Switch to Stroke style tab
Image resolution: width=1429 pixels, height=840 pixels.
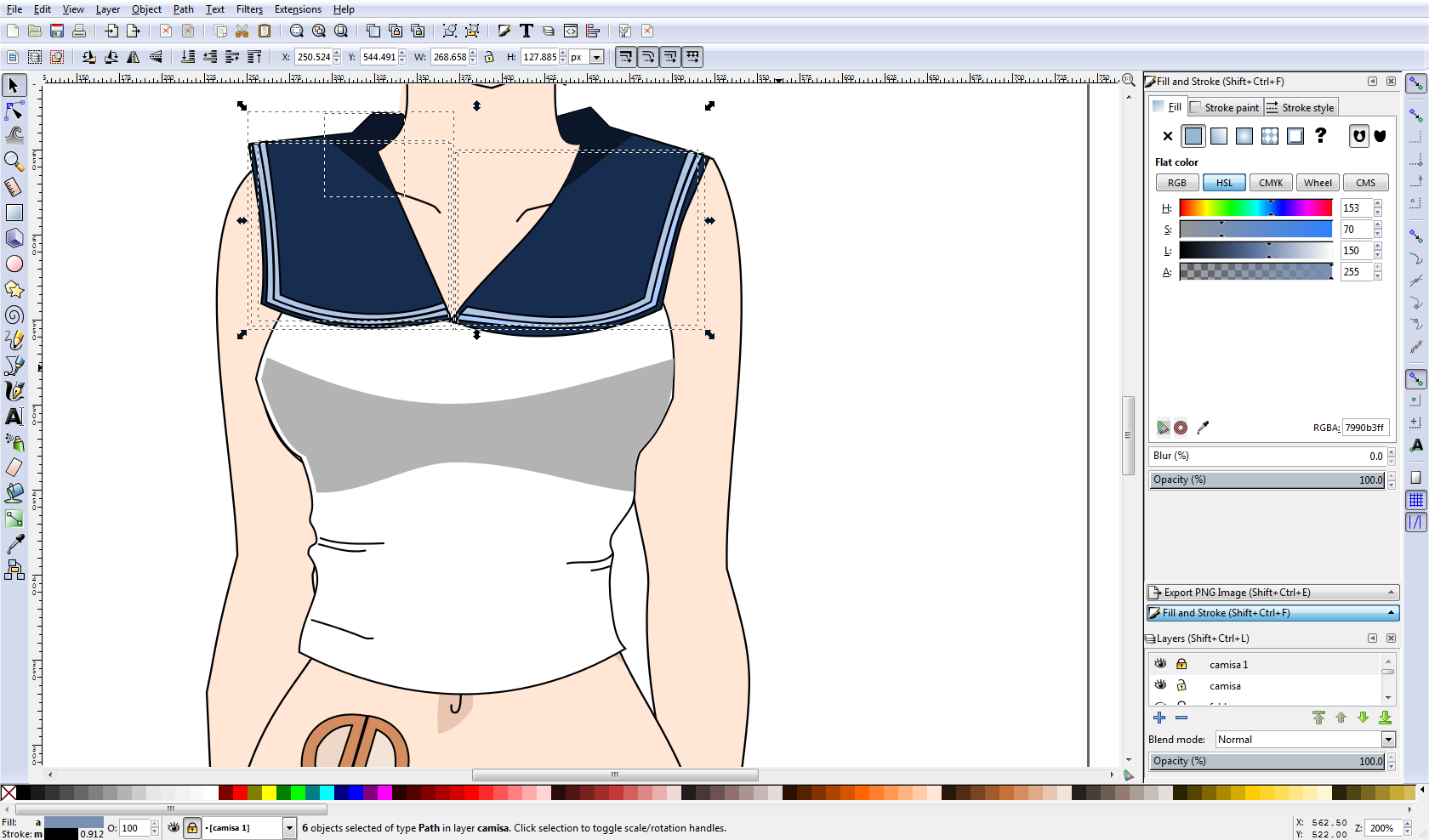tap(1301, 107)
